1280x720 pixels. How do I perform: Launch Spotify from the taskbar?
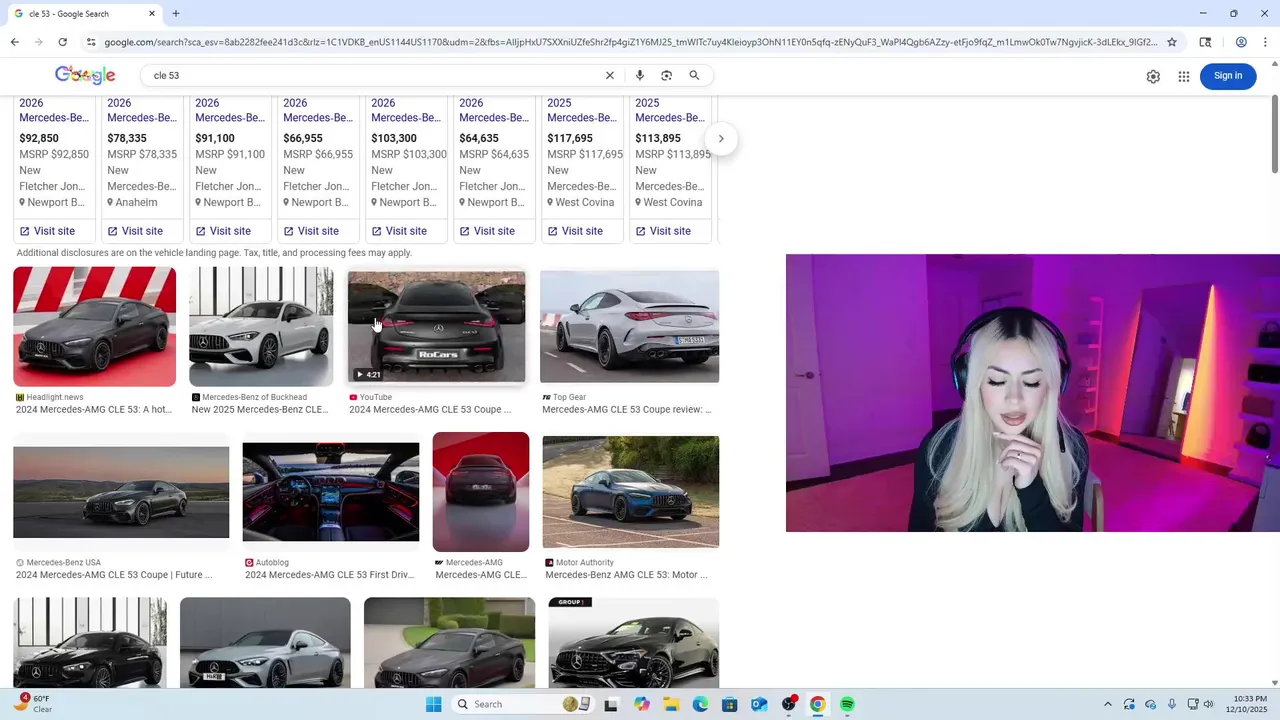[847, 704]
